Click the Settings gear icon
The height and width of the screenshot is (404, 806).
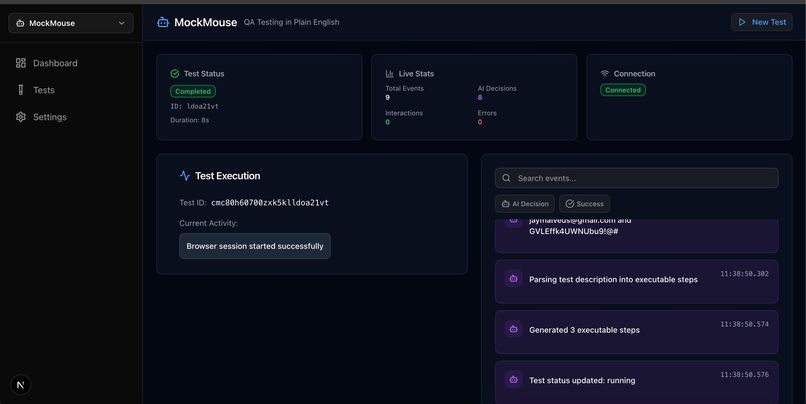coord(21,117)
